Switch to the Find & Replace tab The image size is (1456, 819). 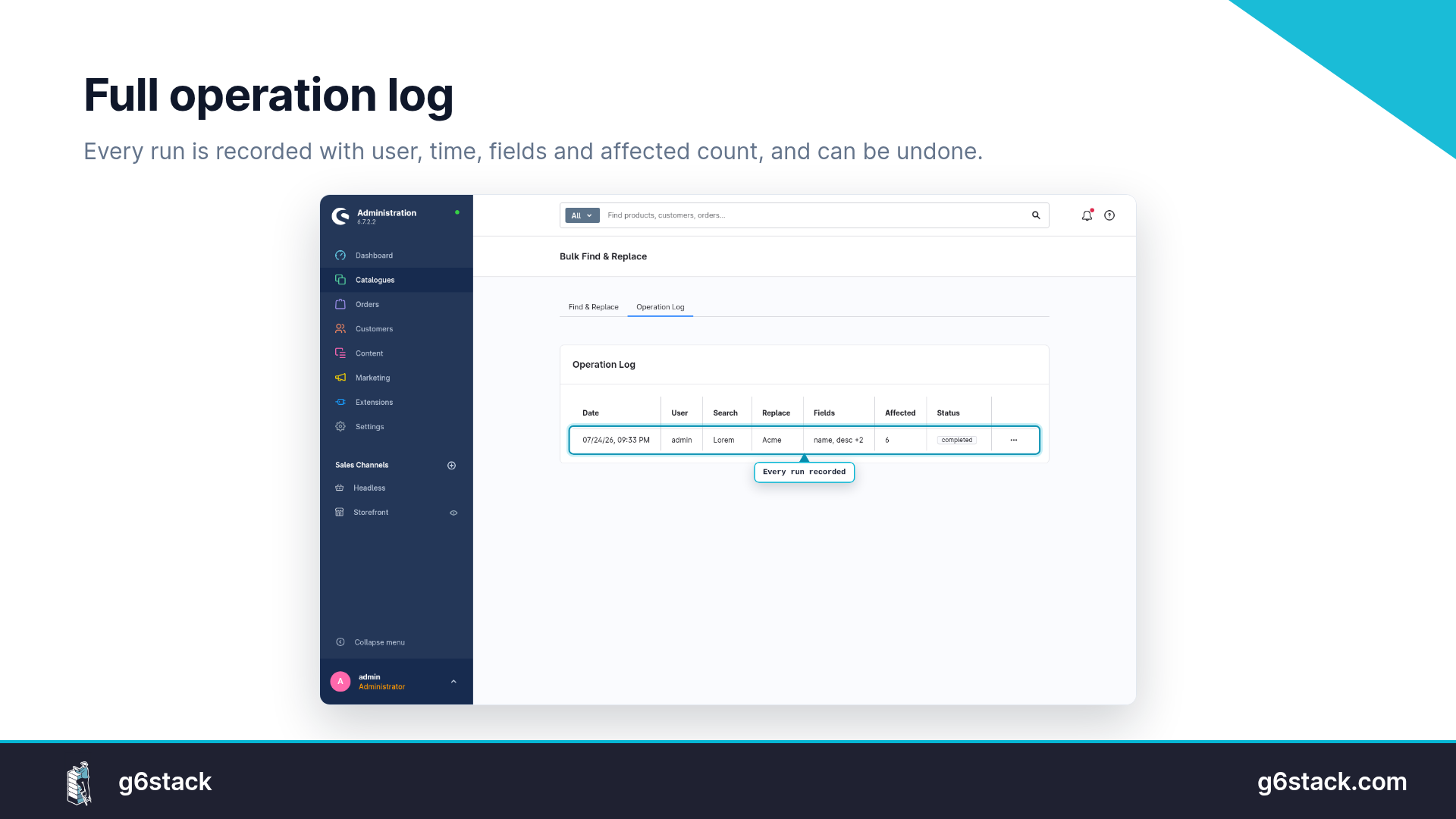594,307
